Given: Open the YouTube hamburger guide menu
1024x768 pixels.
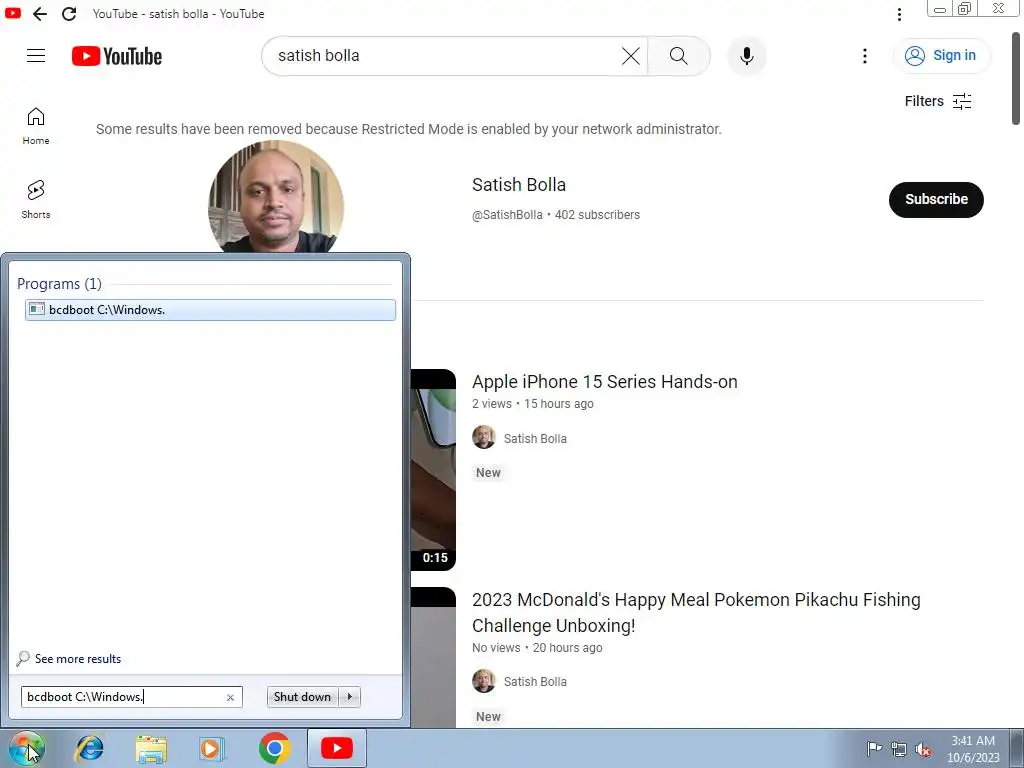Looking at the screenshot, I should tap(36, 56).
